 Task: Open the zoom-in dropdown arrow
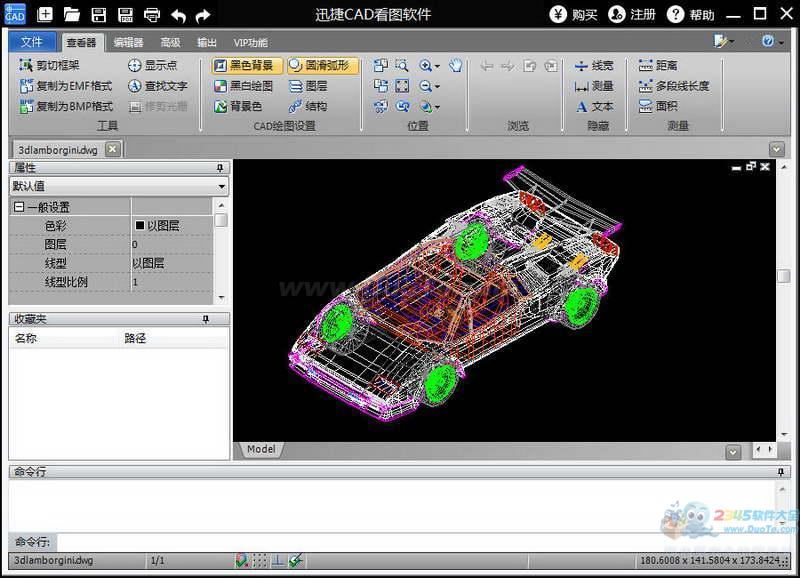[437, 66]
